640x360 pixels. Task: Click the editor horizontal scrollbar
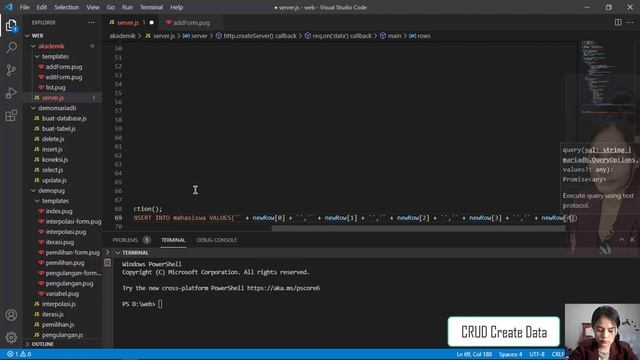[418, 229]
